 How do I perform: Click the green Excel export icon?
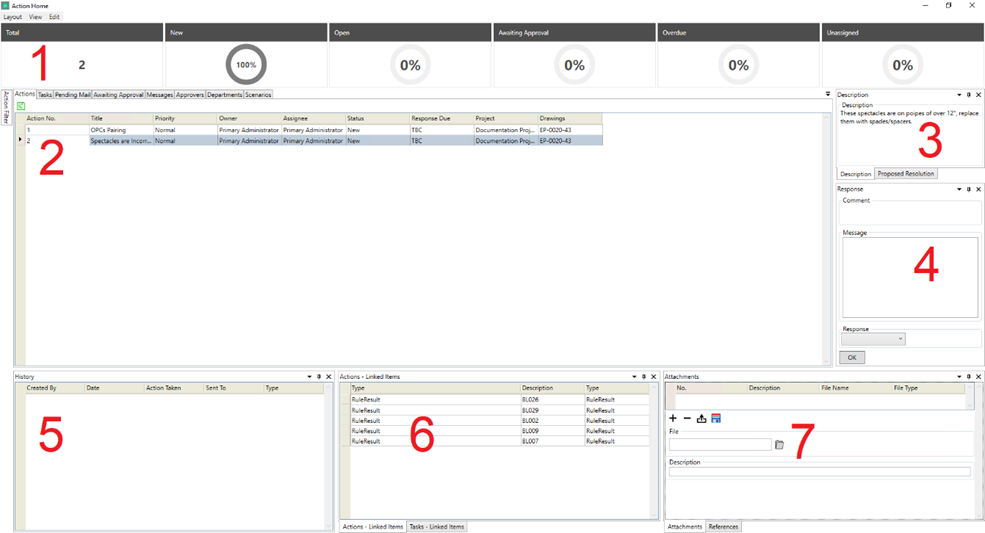[21, 106]
